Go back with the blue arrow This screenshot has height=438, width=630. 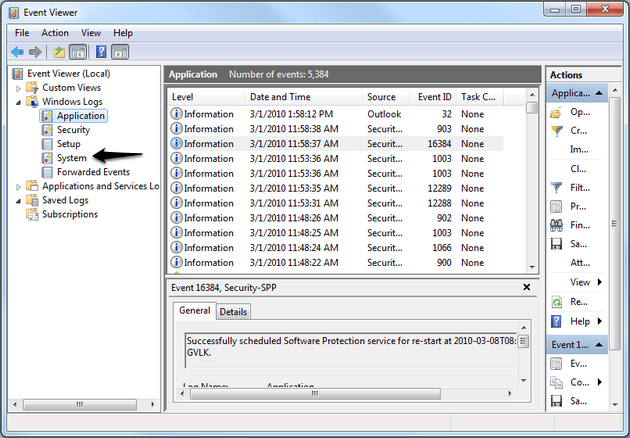click(17, 52)
